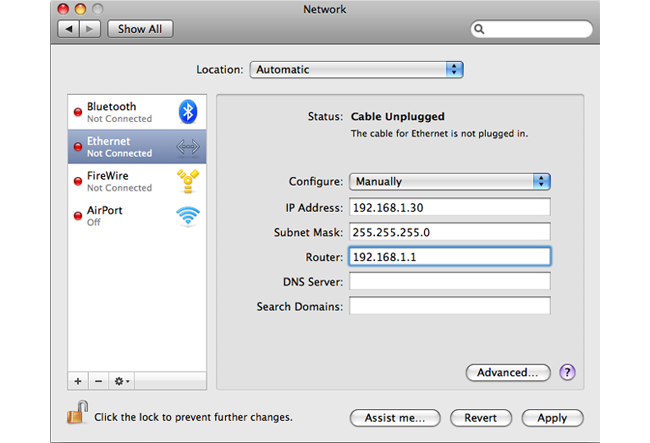This screenshot has width=650, height=443.
Task: Click into the DNS Server field
Action: pyautogui.click(x=449, y=281)
